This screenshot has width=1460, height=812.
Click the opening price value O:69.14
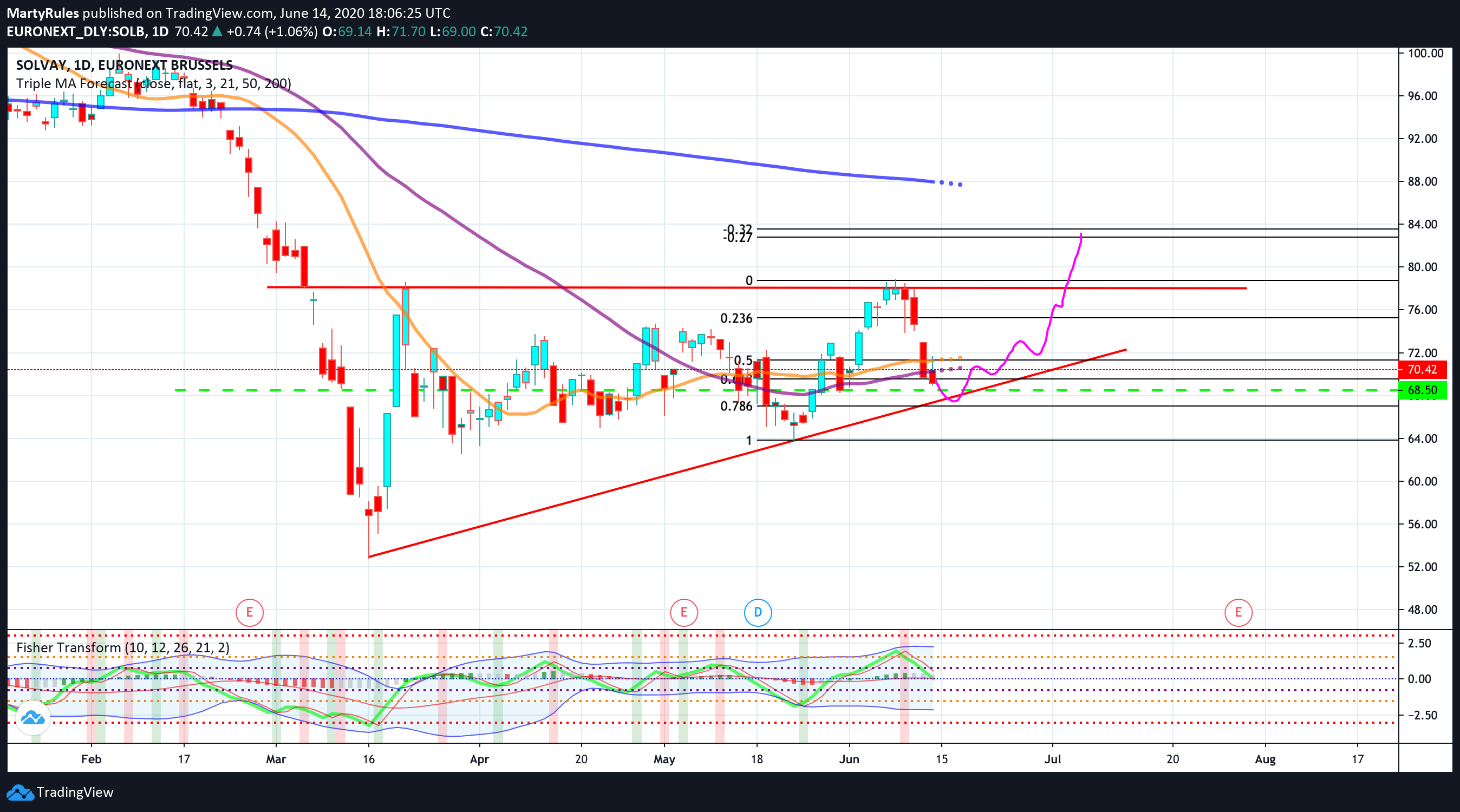tap(347, 31)
